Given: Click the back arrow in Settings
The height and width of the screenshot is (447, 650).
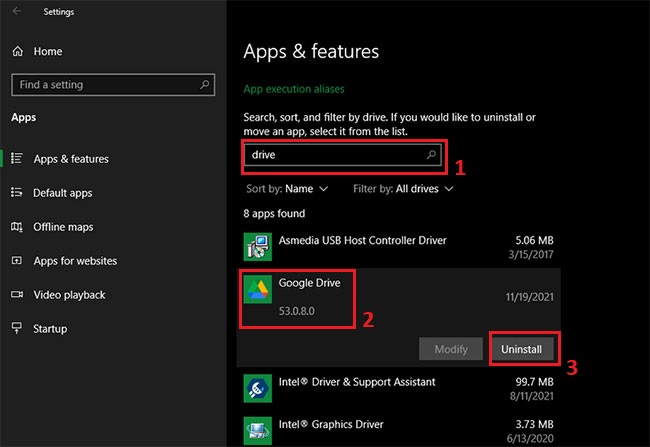Looking at the screenshot, I should [x=16, y=12].
